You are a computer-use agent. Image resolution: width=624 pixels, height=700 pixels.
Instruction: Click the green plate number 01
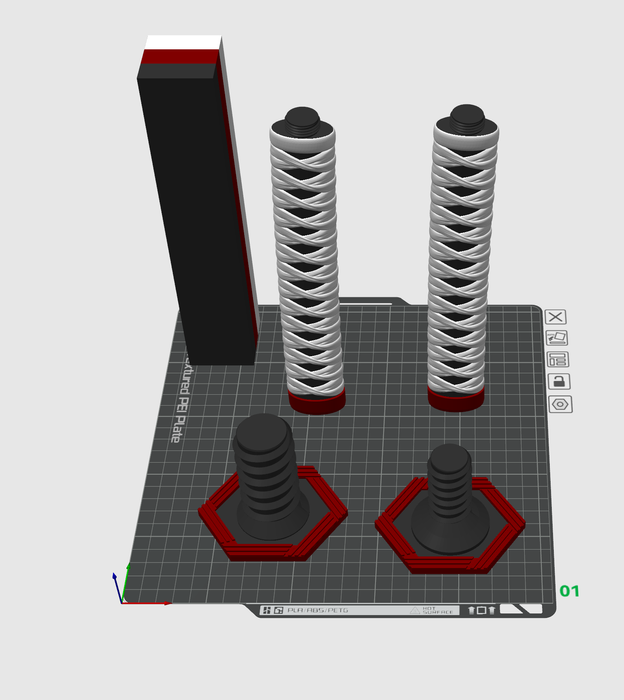point(569,591)
